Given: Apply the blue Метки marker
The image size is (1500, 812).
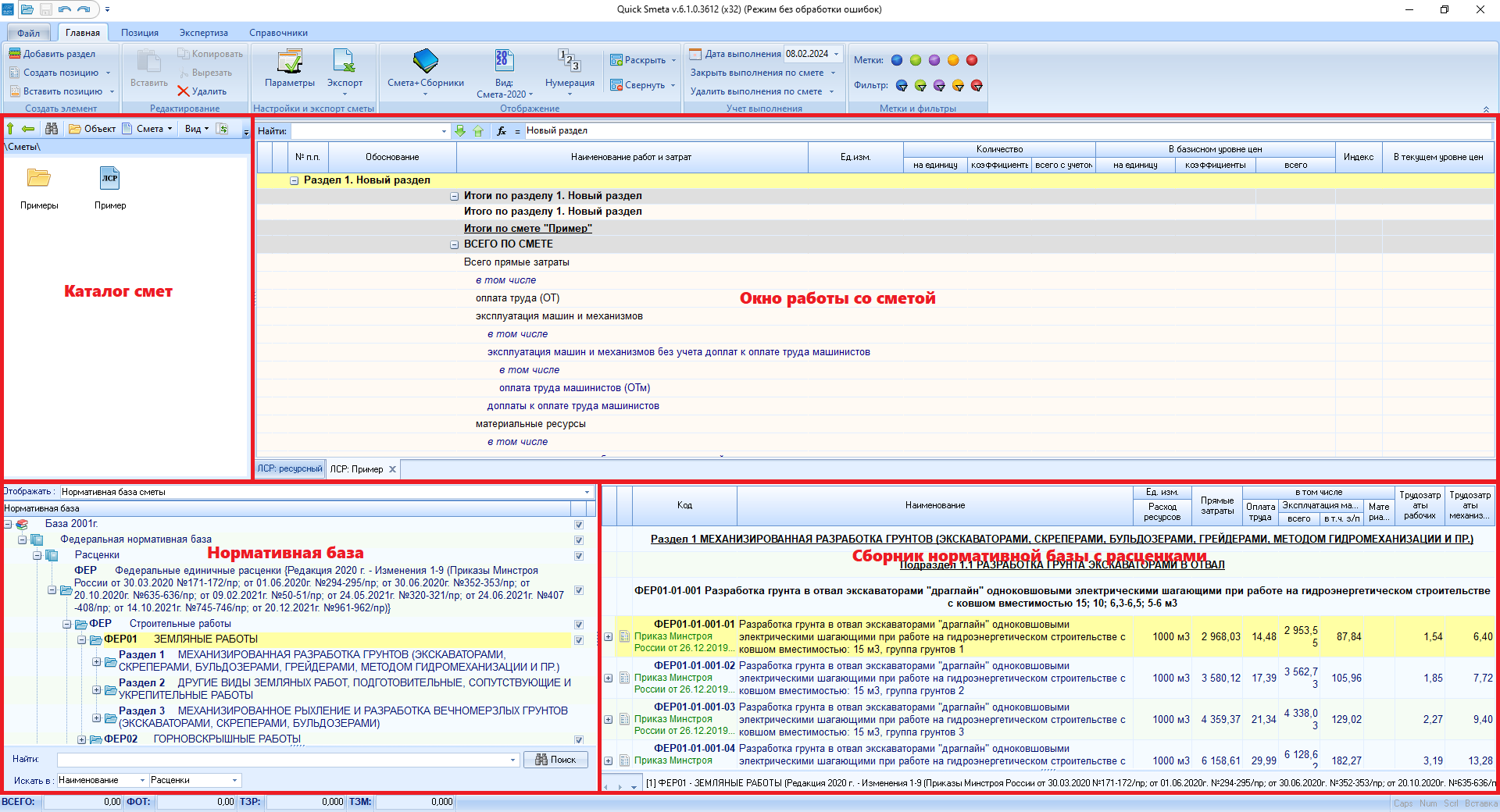Looking at the screenshot, I should pyautogui.click(x=897, y=60).
